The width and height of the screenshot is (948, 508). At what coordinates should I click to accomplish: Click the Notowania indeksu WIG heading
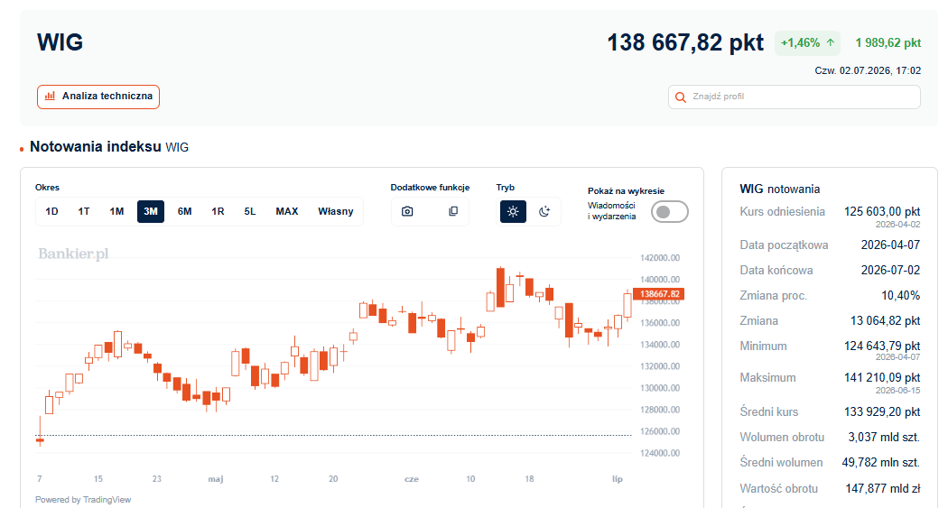pyautogui.click(x=109, y=147)
